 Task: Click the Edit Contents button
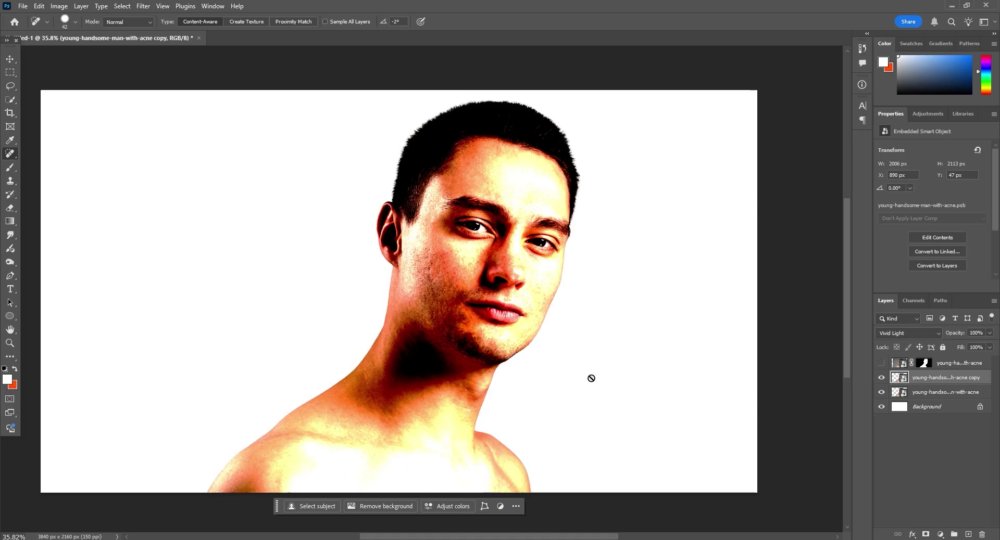coord(937,237)
